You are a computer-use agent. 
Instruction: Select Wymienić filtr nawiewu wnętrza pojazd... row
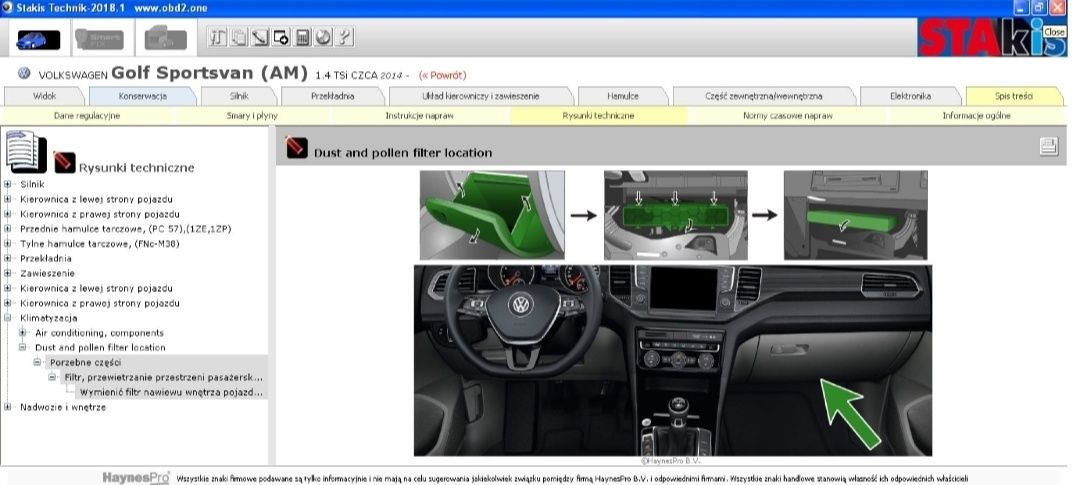[x=171, y=392]
